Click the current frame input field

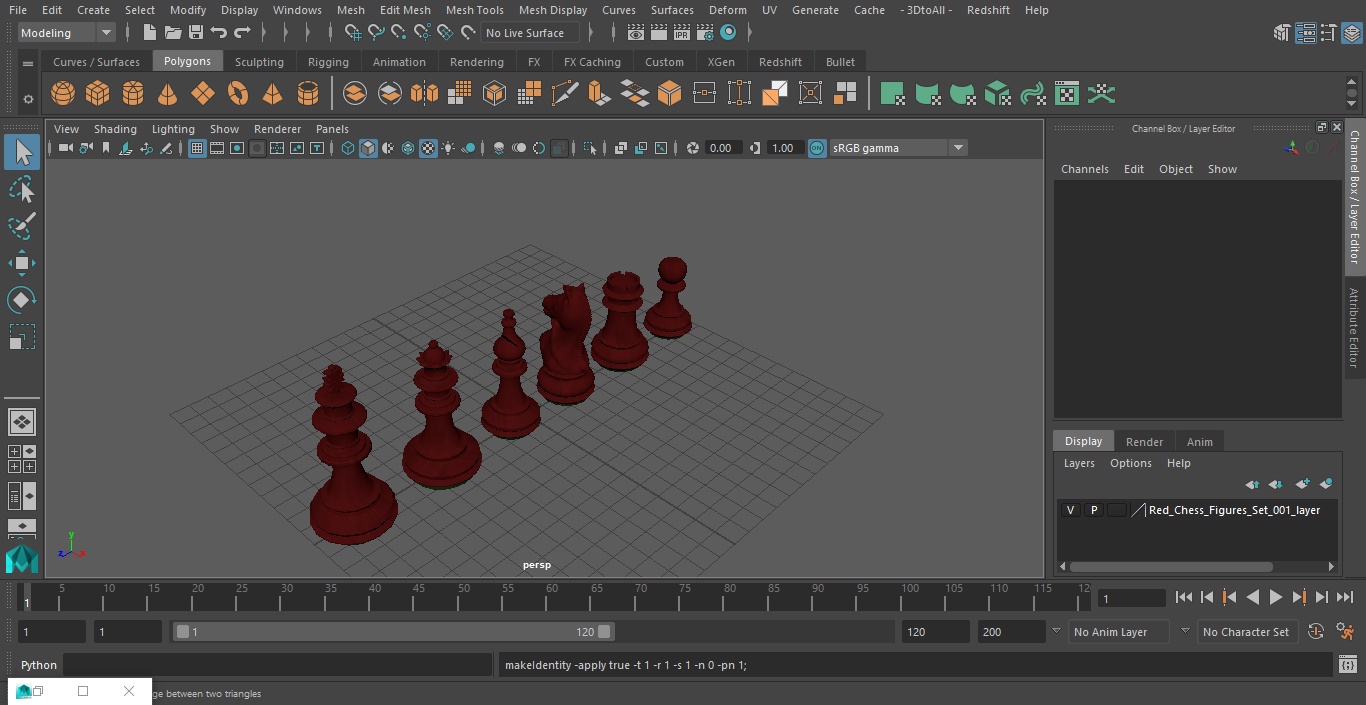(x=1131, y=598)
